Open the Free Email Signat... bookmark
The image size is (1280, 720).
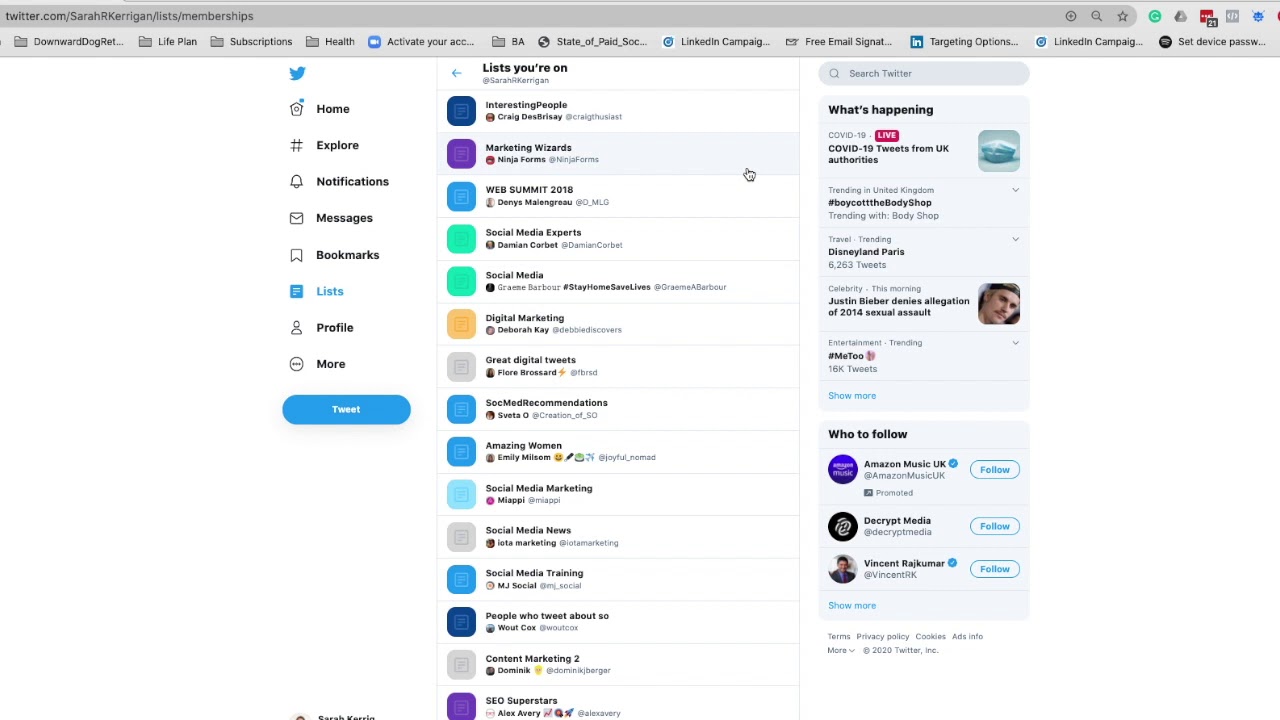tap(838, 42)
